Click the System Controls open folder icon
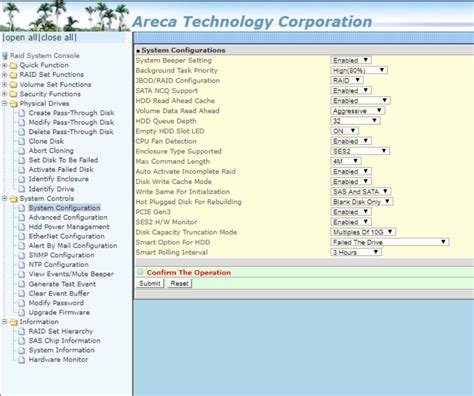This screenshot has height=396, width=474. (13, 199)
